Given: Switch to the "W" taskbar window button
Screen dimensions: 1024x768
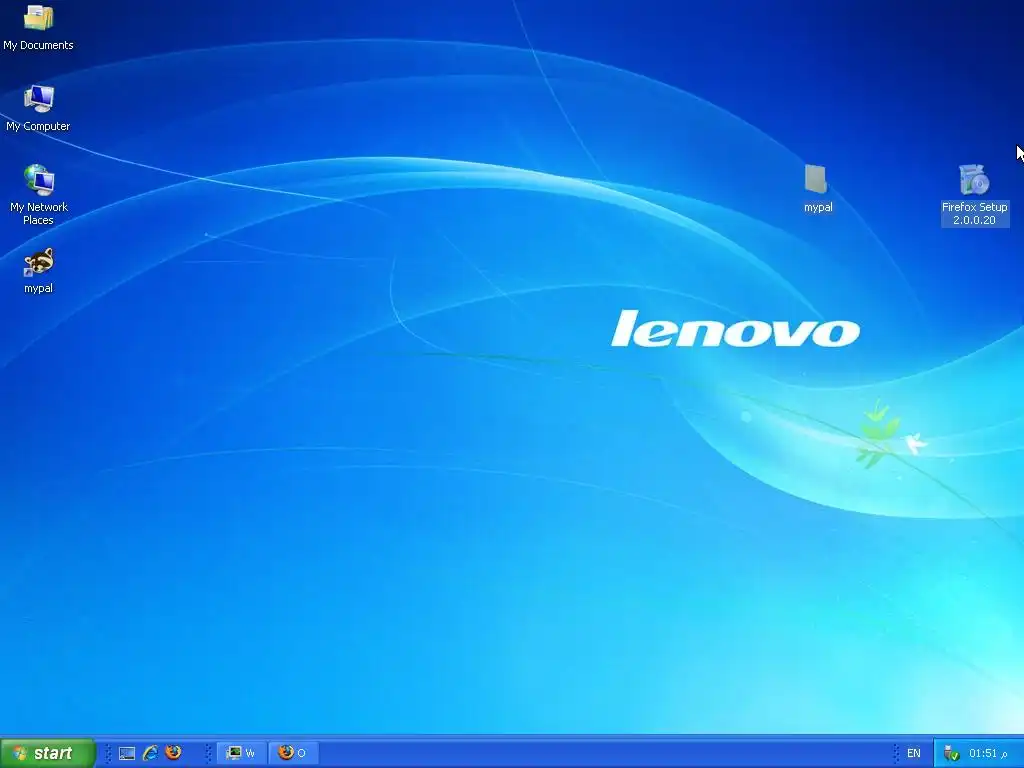Looking at the screenshot, I should 241,753.
